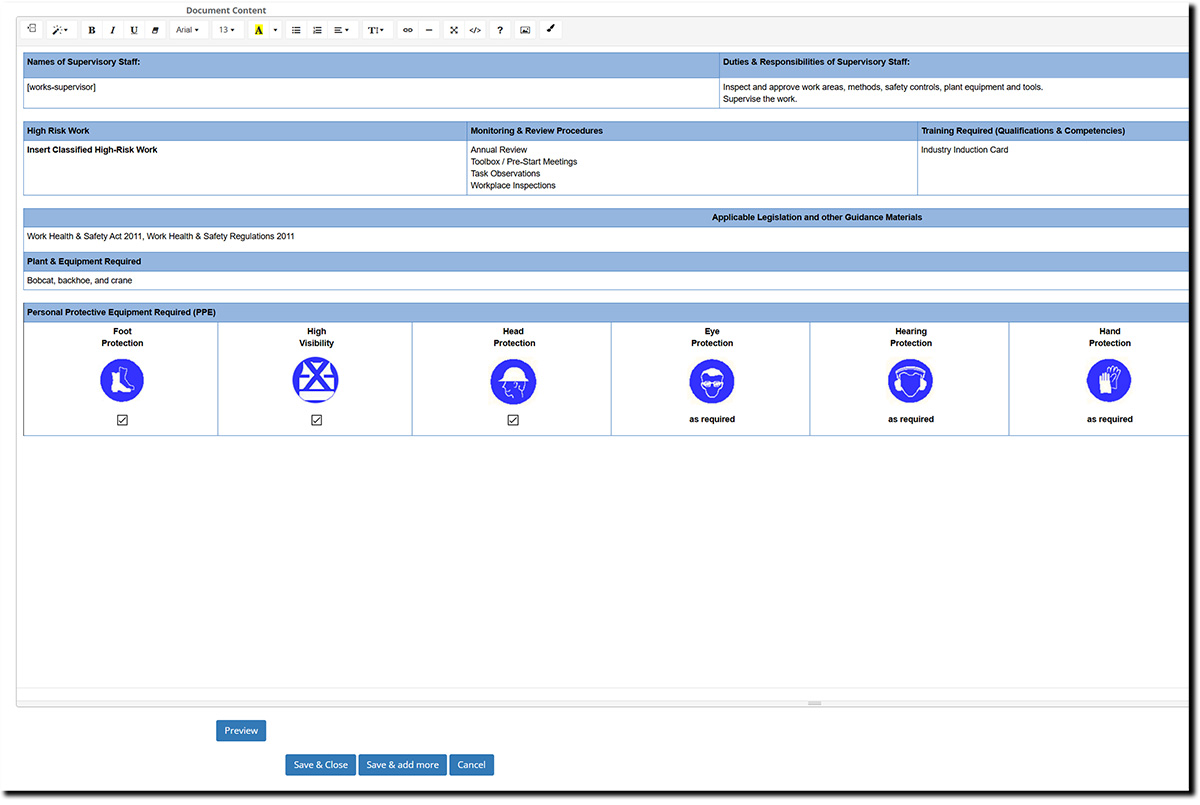Open the Arial font family dropdown
The height and width of the screenshot is (805, 1200).
(x=188, y=30)
